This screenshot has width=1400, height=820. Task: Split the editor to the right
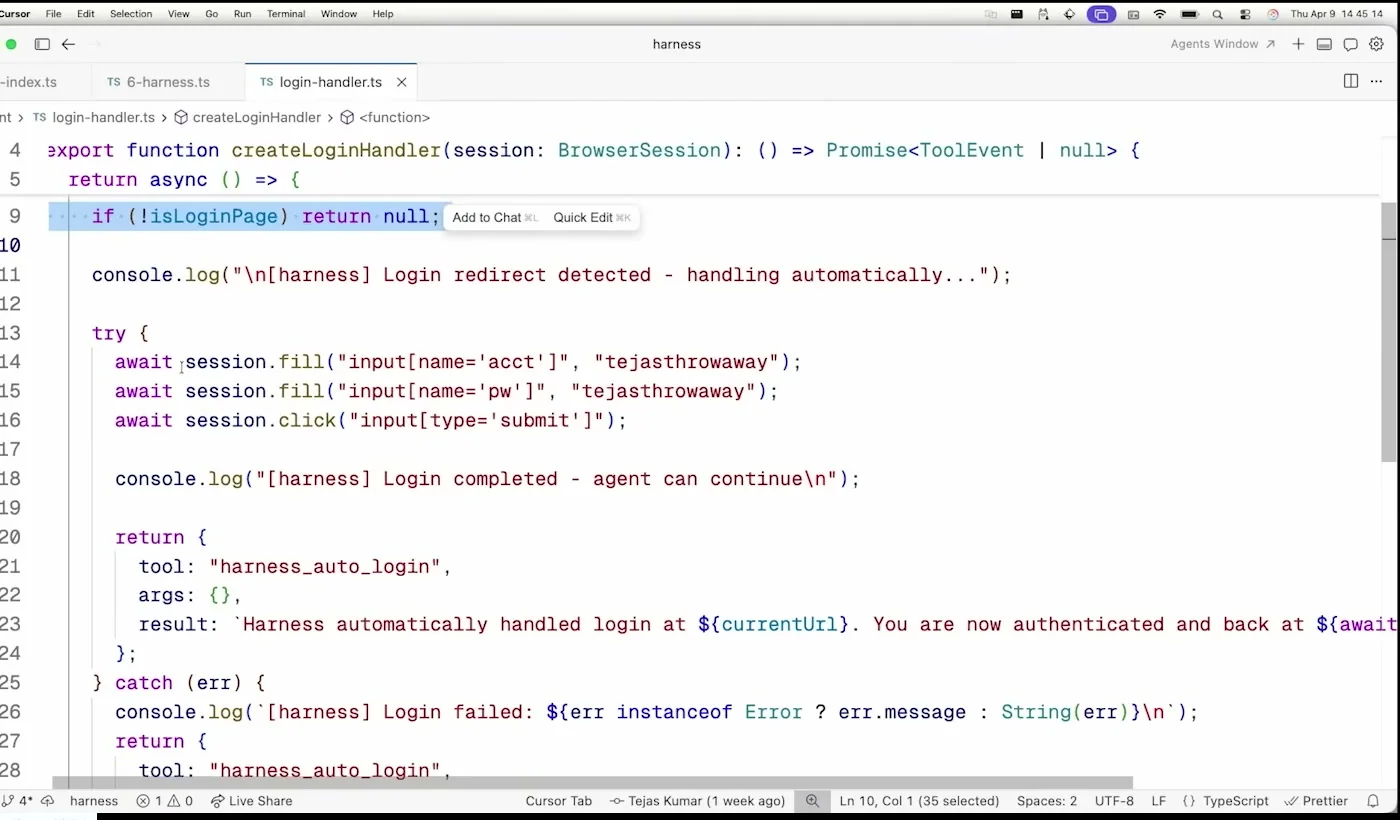[x=1351, y=81]
